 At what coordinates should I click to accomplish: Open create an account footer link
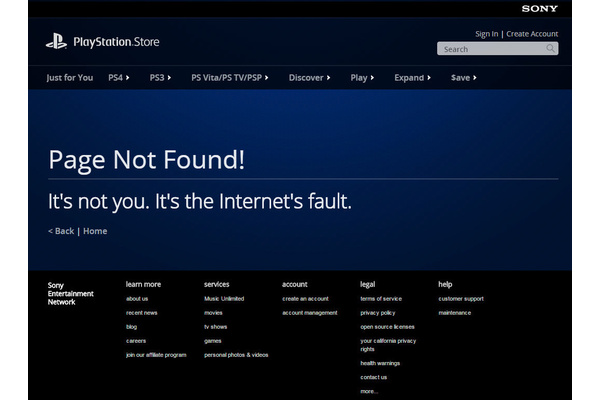point(305,299)
